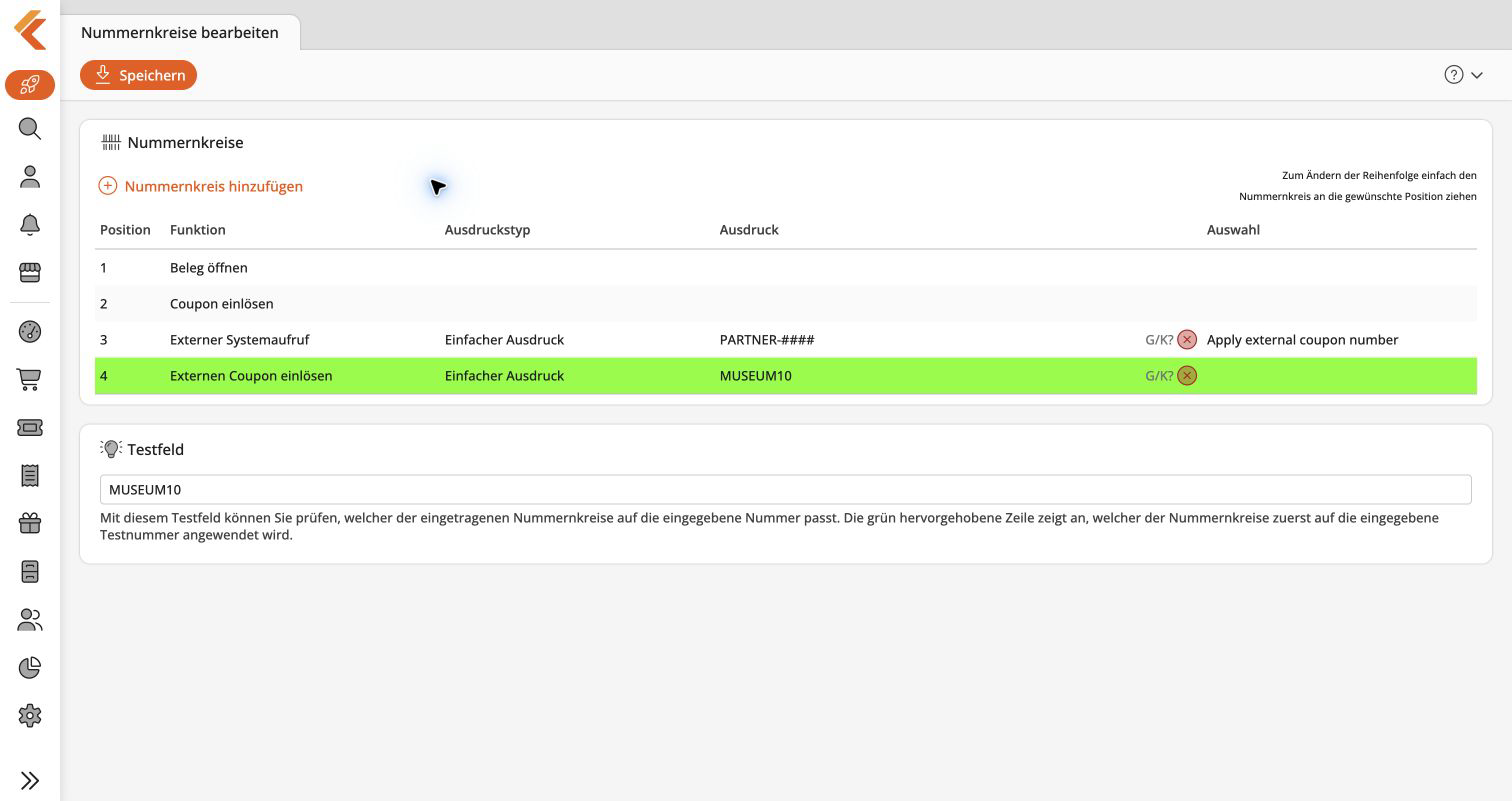The height and width of the screenshot is (801, 1512).
Task: Select the Coupon einlösen row
Action: (x=786, y=304)
